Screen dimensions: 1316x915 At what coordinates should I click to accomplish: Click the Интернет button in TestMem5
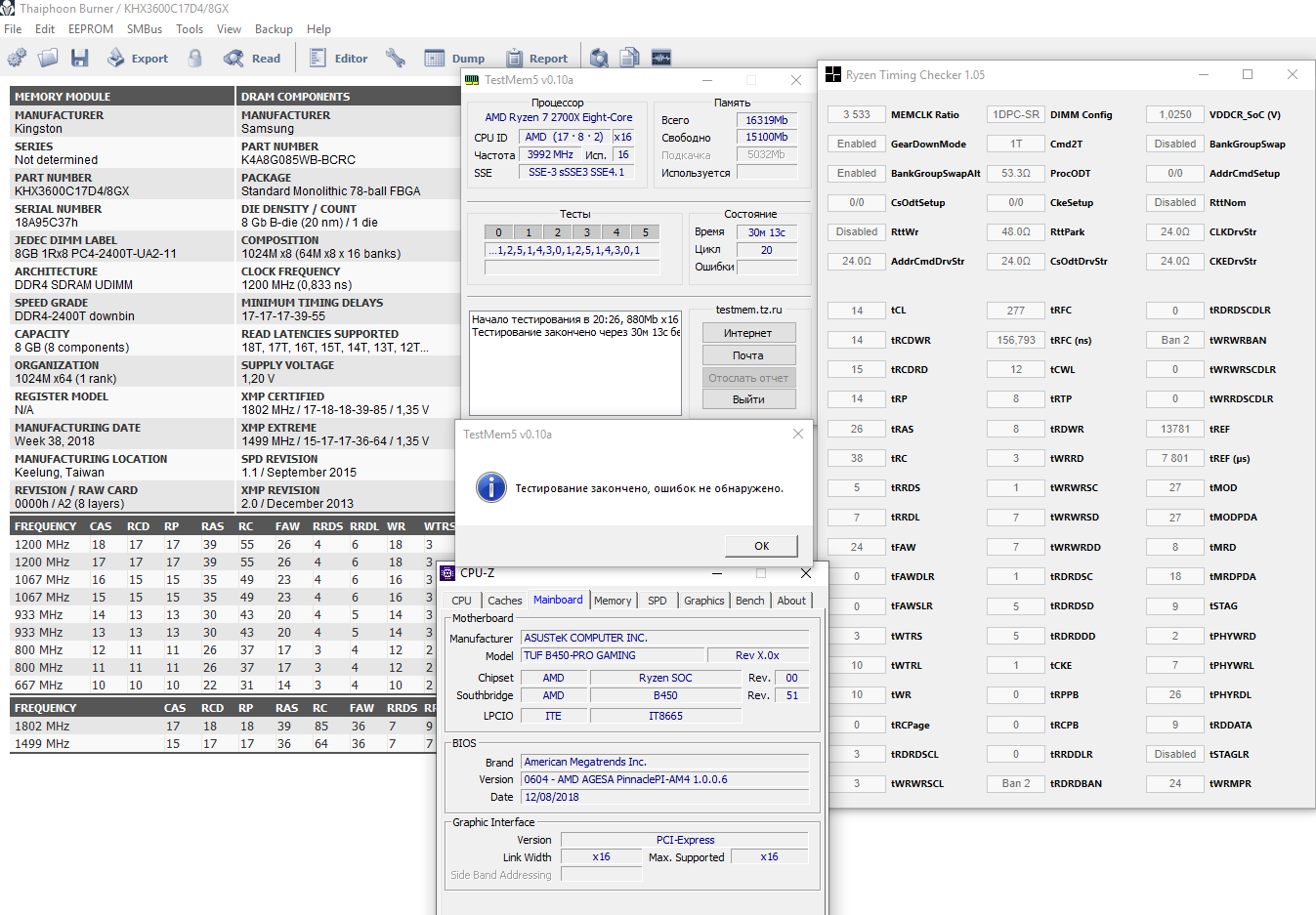(748, 333)
